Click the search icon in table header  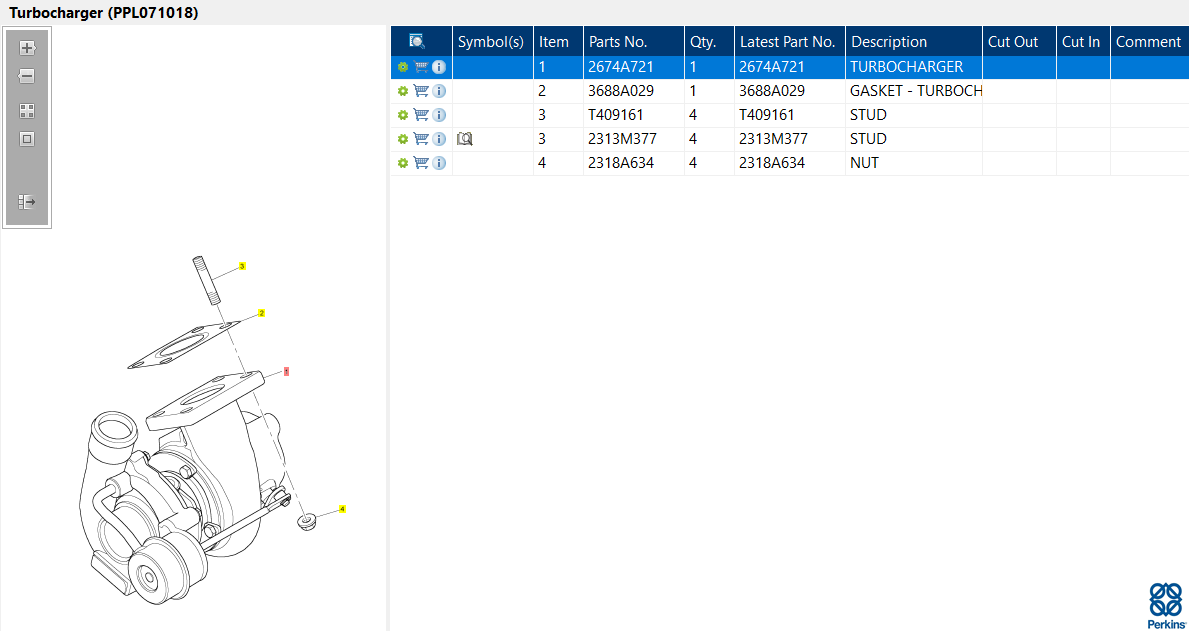416,41
